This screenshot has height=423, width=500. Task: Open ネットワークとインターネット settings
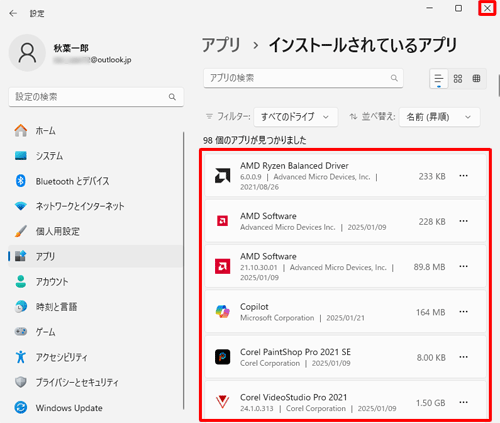[x=95, y=206]
